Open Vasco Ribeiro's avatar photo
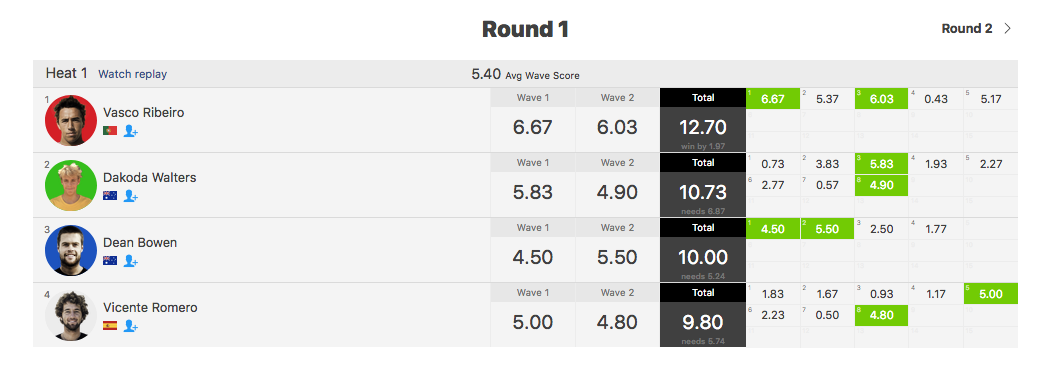Viewport: 1040px width, 366px height. (71, 121)
